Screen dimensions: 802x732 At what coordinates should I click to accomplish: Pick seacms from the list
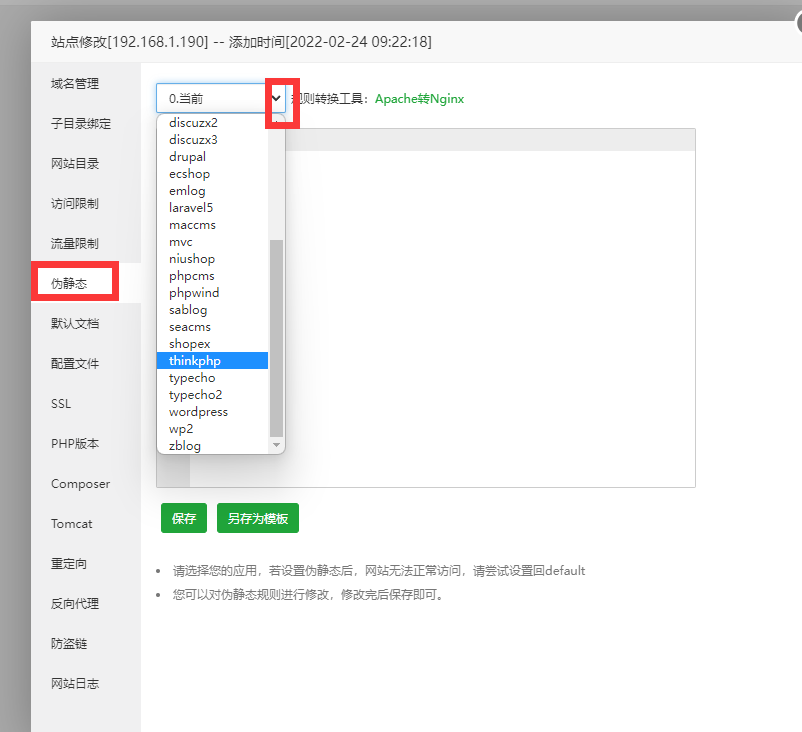point(212,327)
